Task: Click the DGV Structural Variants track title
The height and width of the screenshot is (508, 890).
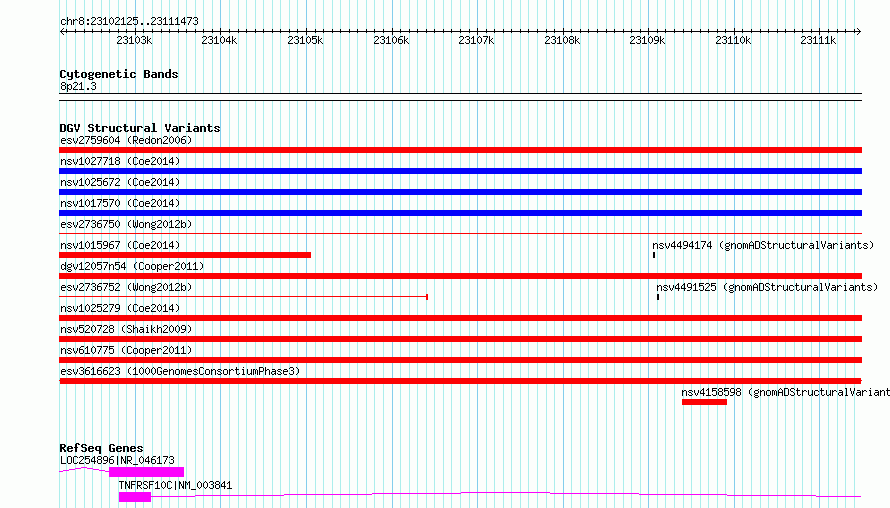Action: (x=140, y=128)
